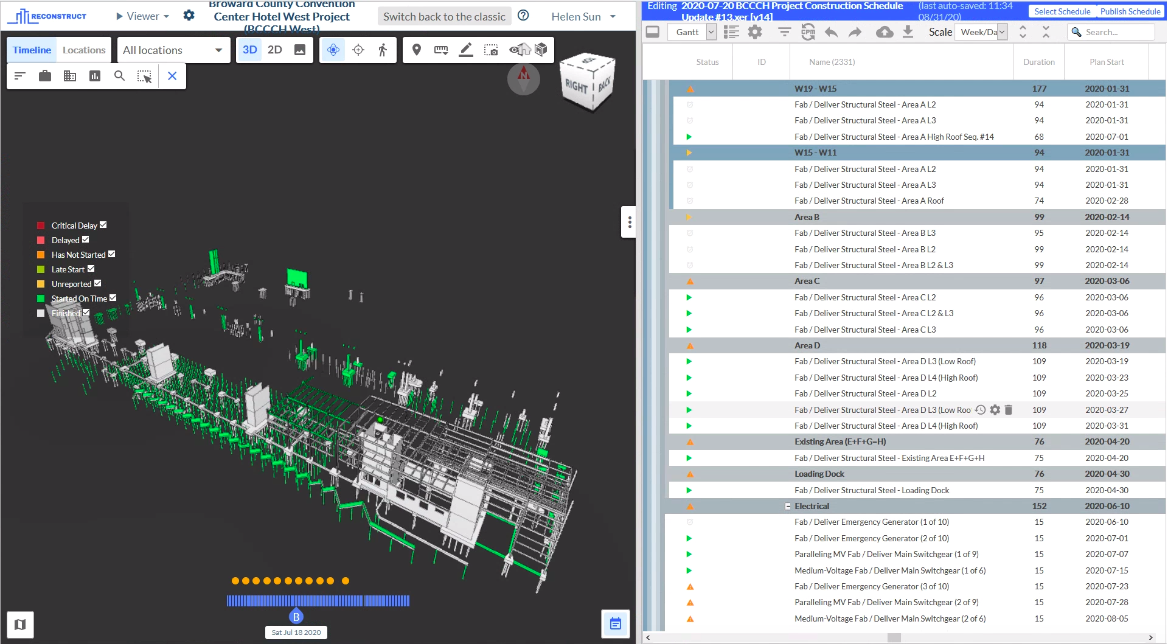Select the walk-through person navigation tool
This screenshot has width=1167, height=644.
pyautogui.click(x=383, y=49)
